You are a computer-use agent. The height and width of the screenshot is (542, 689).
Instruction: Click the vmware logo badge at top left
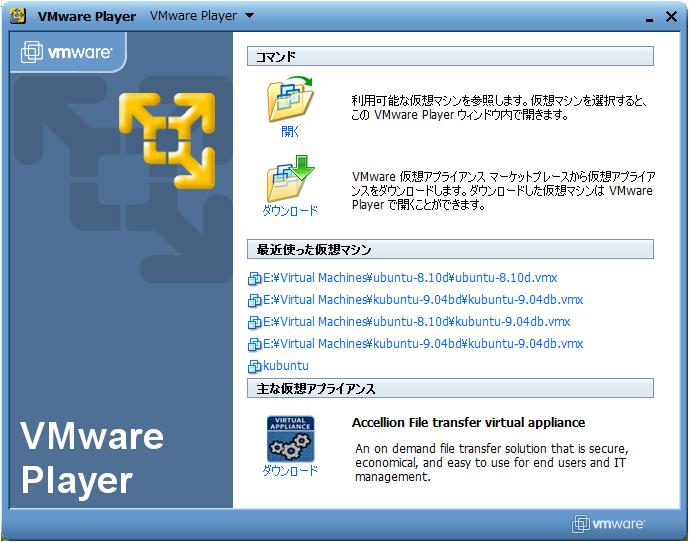point(67,53)
